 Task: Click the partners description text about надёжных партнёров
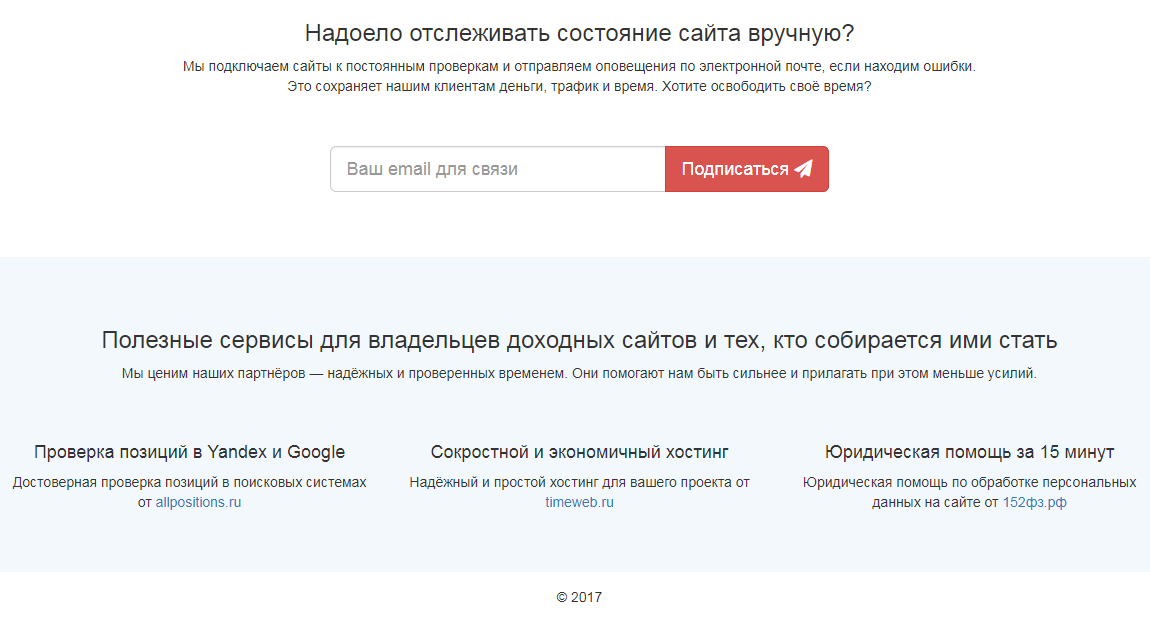pos(575,376)
